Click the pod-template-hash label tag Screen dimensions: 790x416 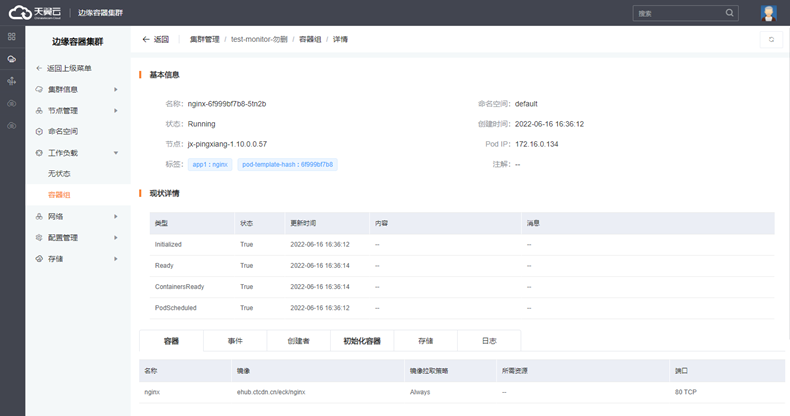pyautogui.click(x=287, y=165)
